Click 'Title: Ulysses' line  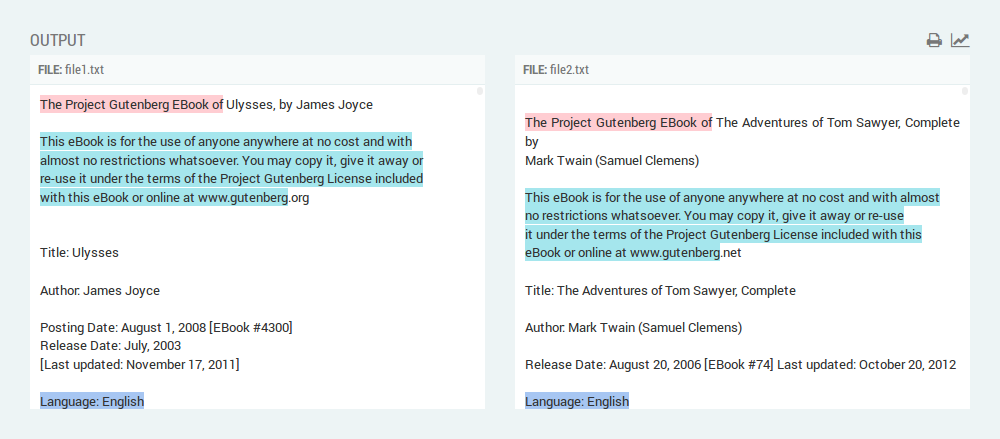79,253
